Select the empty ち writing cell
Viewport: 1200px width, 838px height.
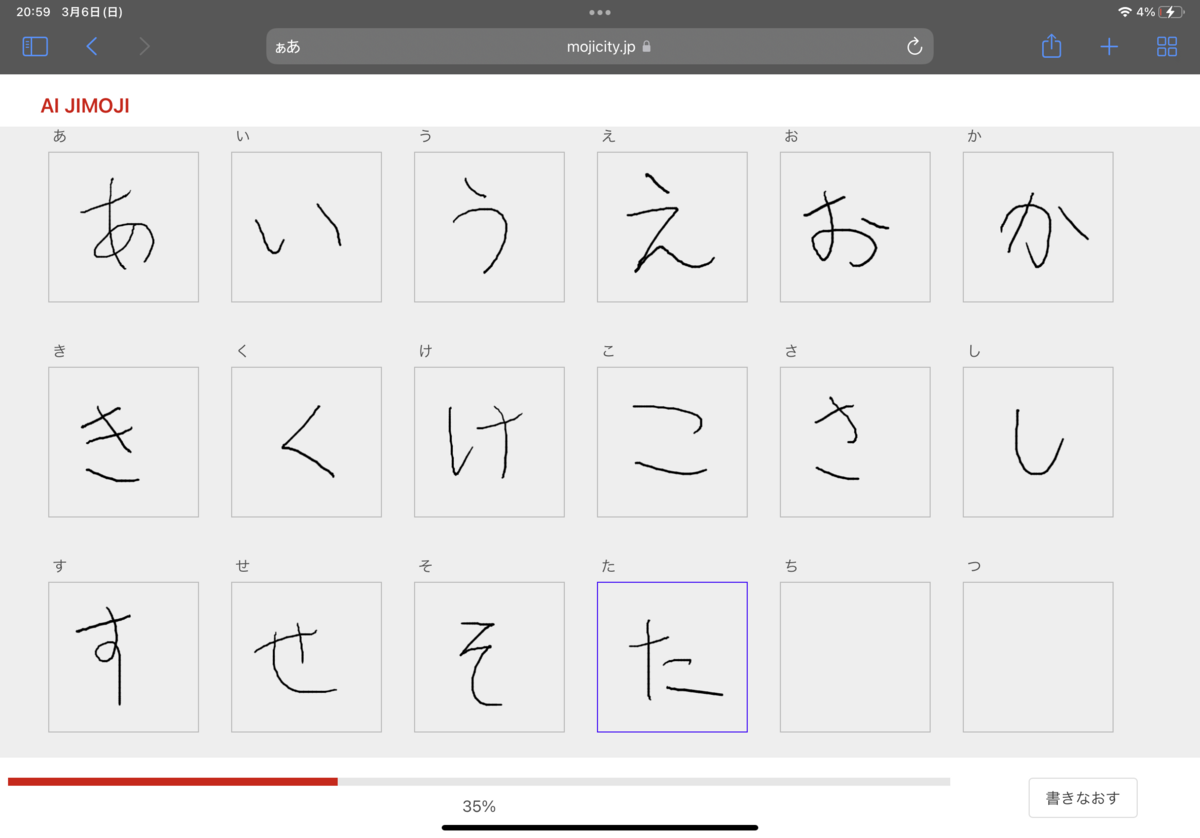coord(855,657)
